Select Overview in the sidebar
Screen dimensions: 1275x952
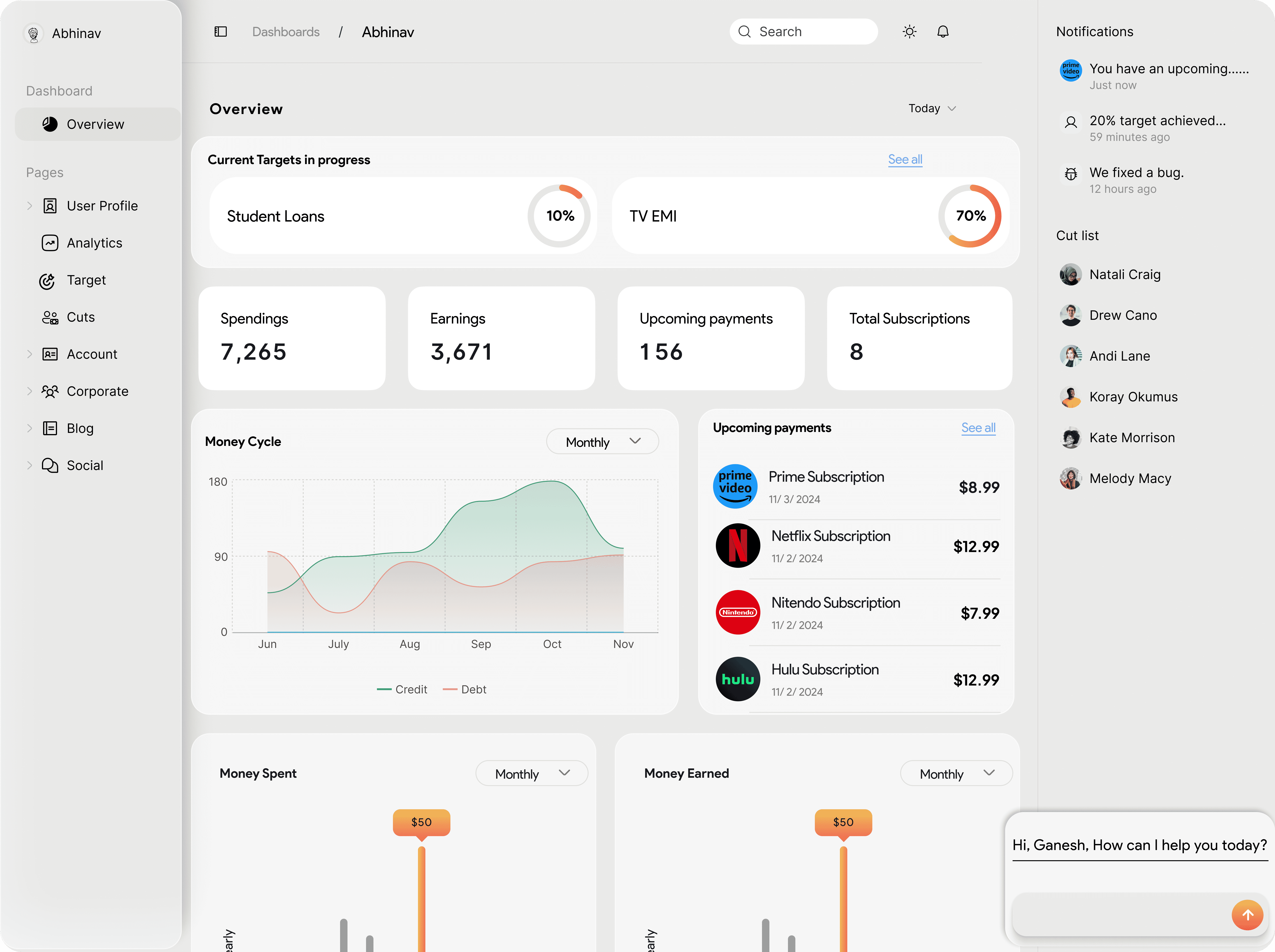(98, 124)
